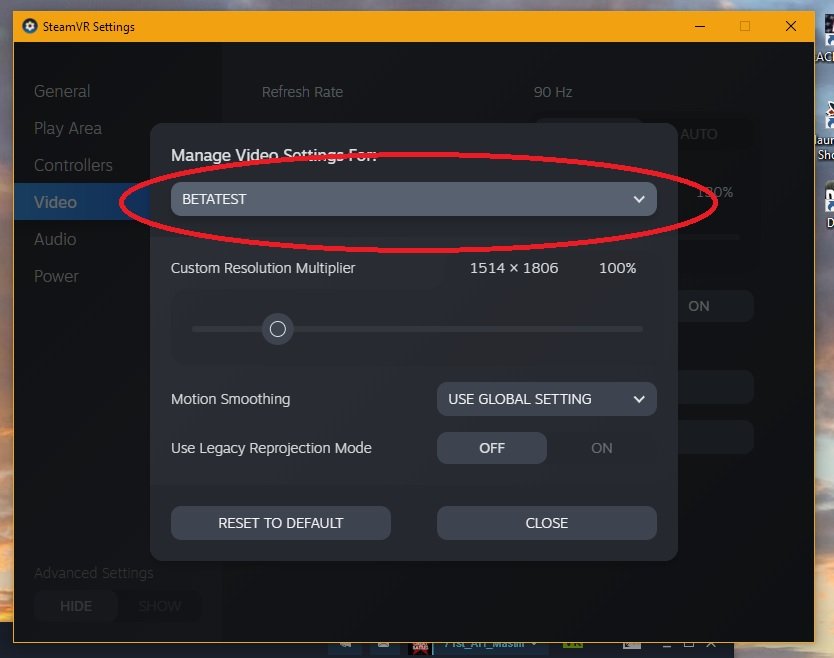The height and width of the screenshot is (658, 834).
Task: Click the Motion Smoothing label
Action: tap(230, 399)
